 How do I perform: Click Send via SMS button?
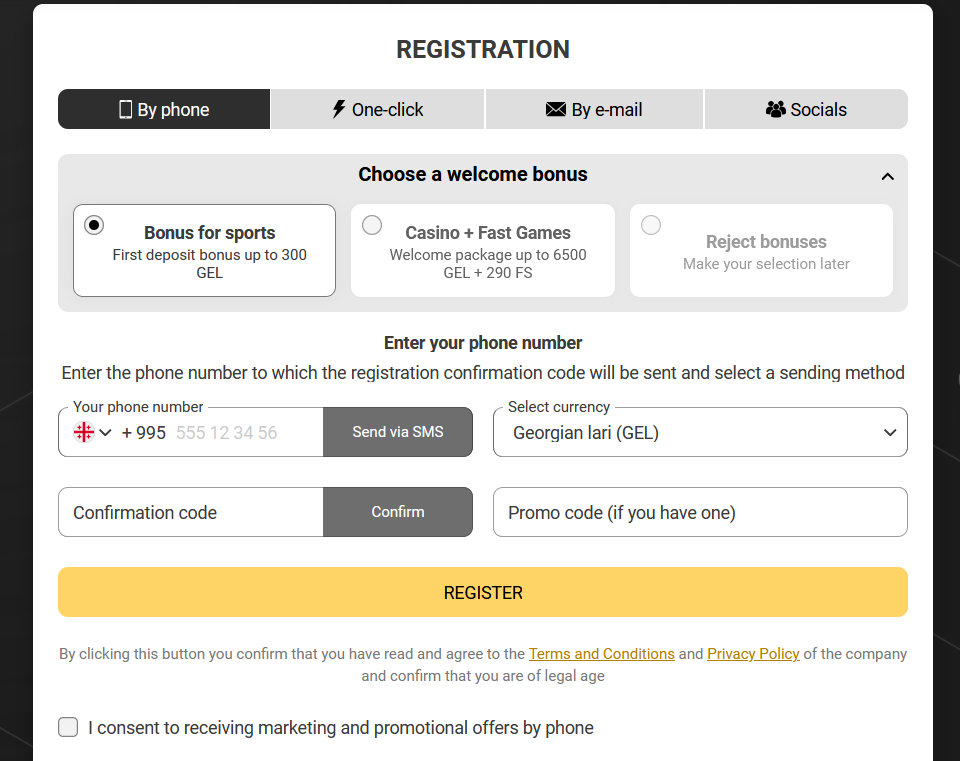[x=397, y=431]
